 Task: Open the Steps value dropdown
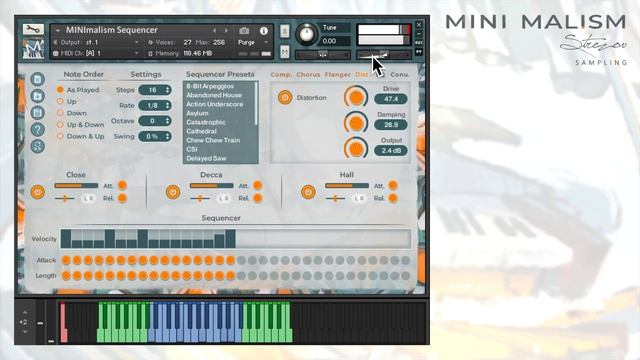coord(155,90)
